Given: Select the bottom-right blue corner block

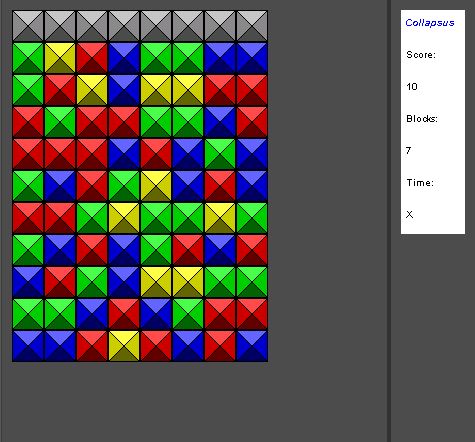Looking at the screenshot, I should coord(252,346).
